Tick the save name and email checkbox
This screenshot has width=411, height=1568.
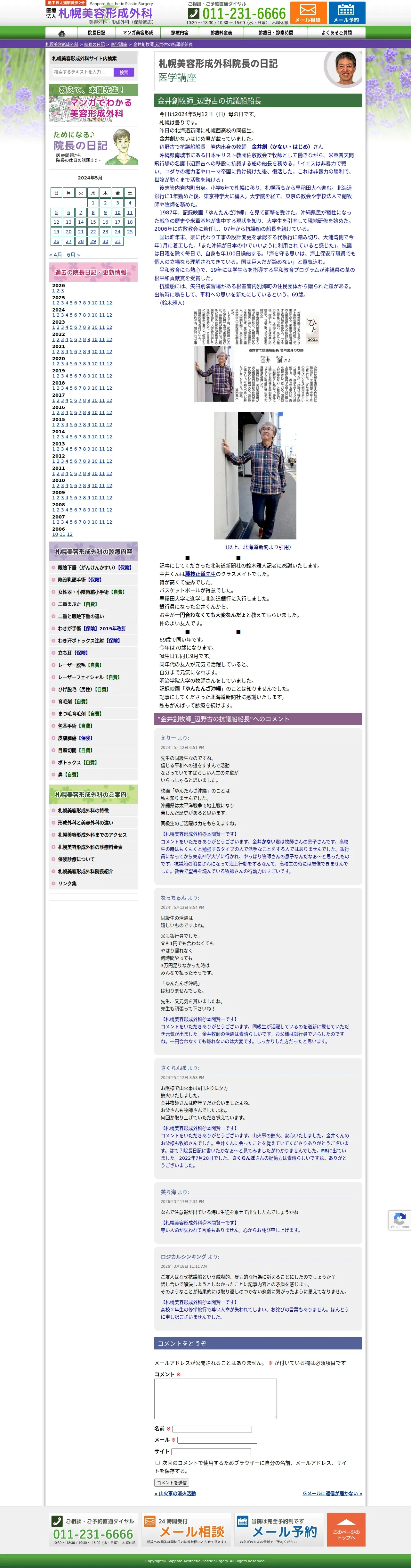point(157,1463)
